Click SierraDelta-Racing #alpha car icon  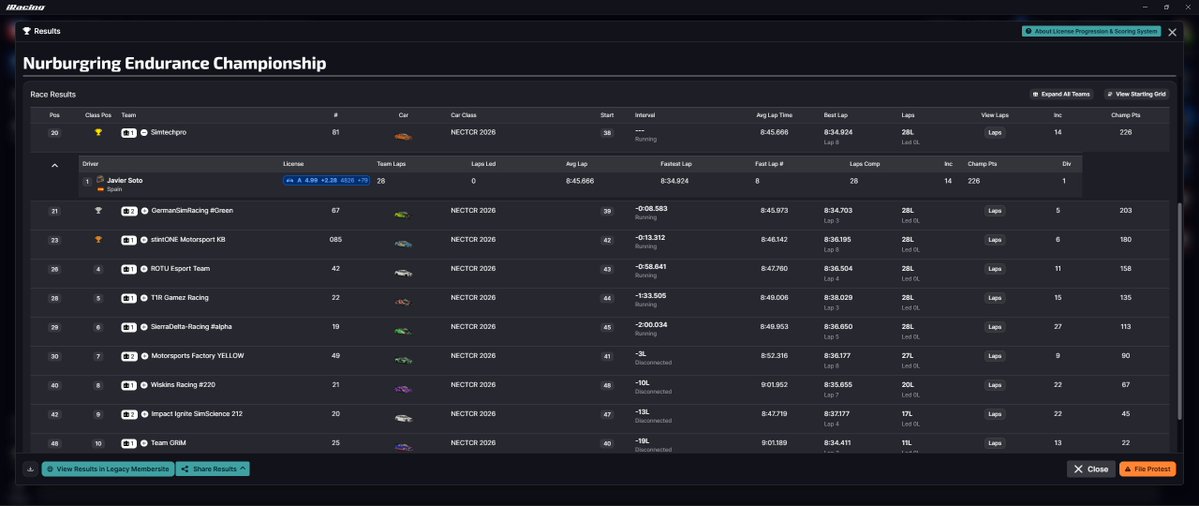click(403, 331)
